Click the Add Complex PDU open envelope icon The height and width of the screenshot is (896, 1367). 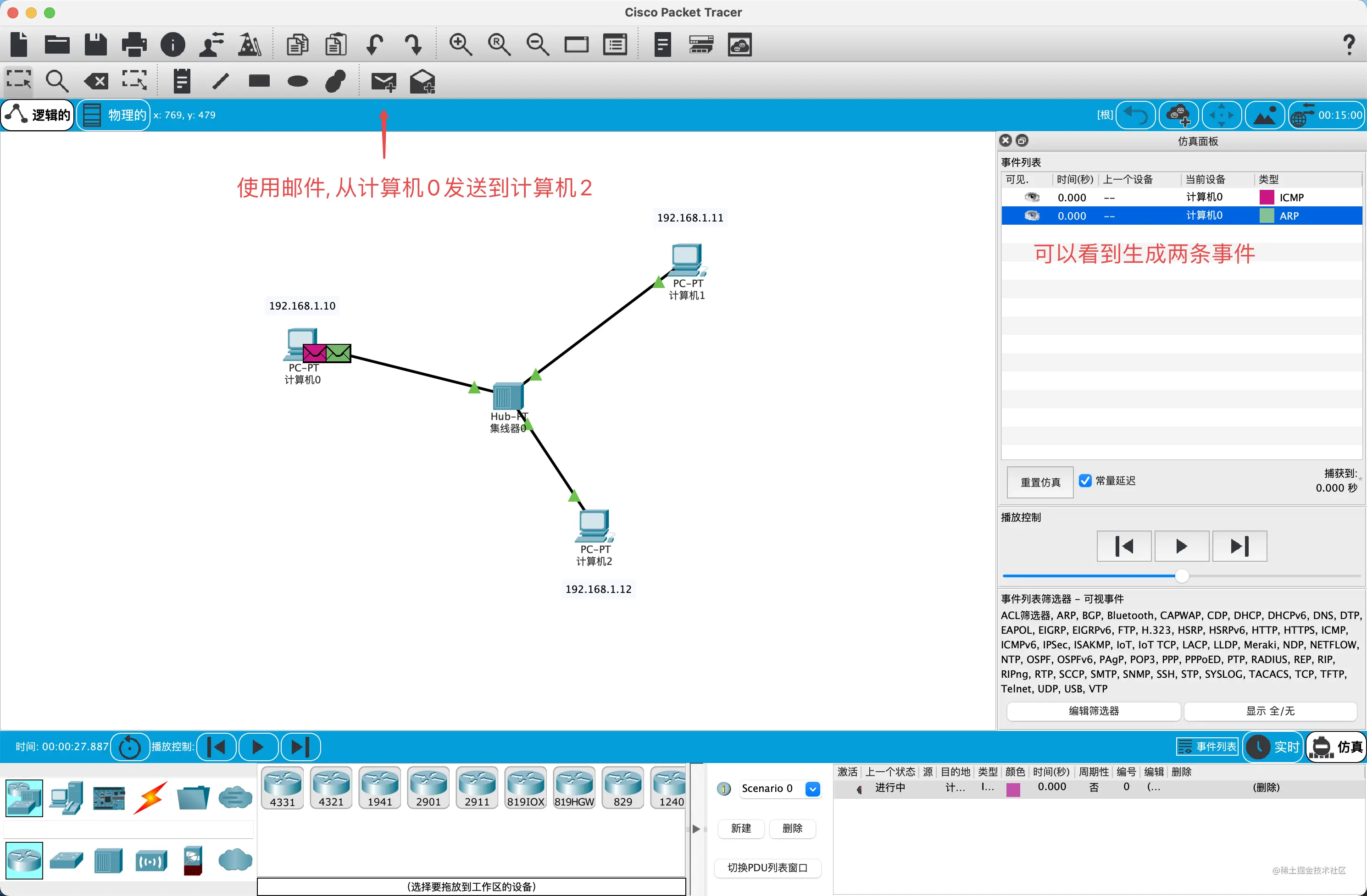tap(422, 82)
